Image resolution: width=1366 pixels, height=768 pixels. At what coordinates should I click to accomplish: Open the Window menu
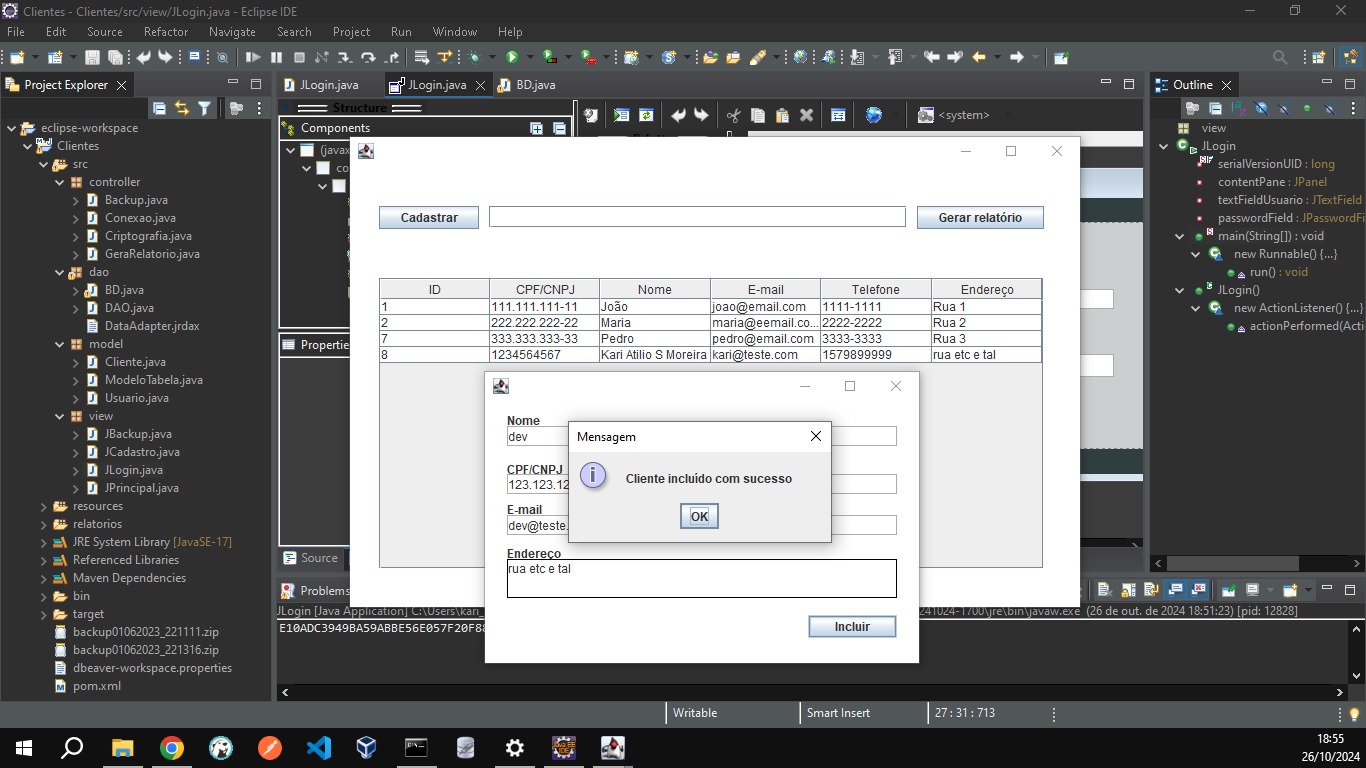pyautogui.click(x=455, y=32)
